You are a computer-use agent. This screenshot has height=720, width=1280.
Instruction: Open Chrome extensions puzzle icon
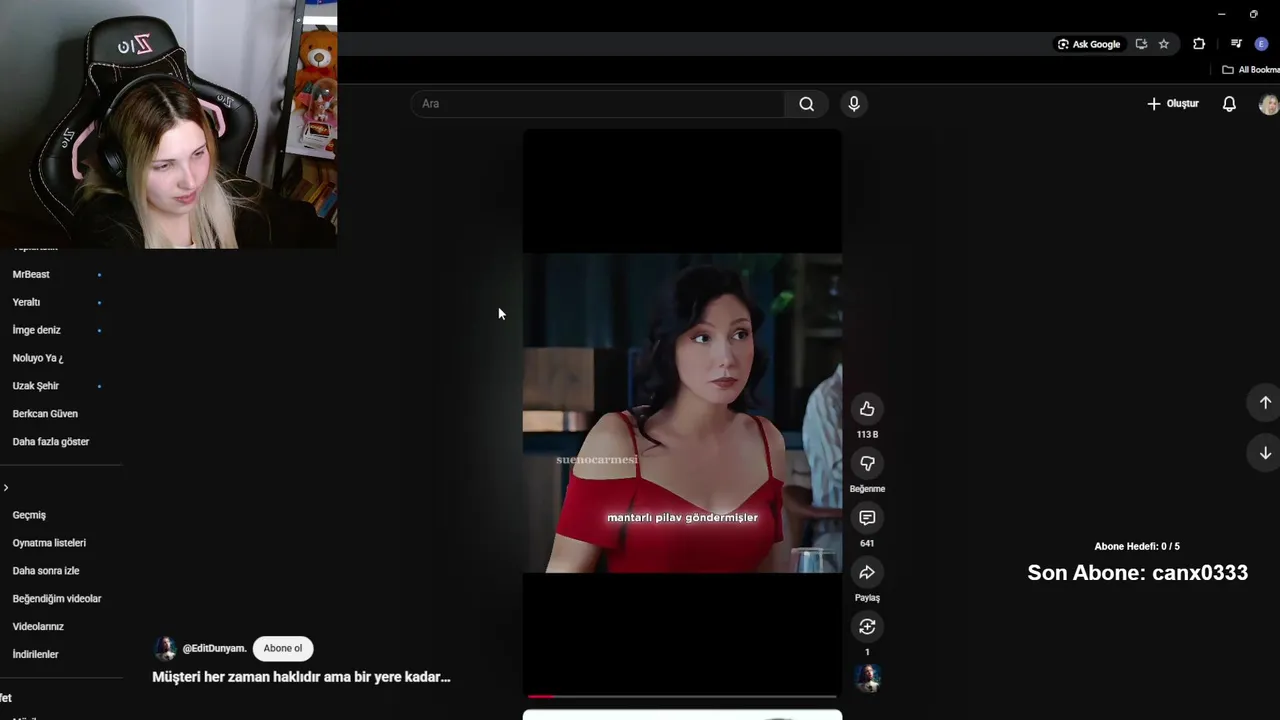(x=1199, y=44)
